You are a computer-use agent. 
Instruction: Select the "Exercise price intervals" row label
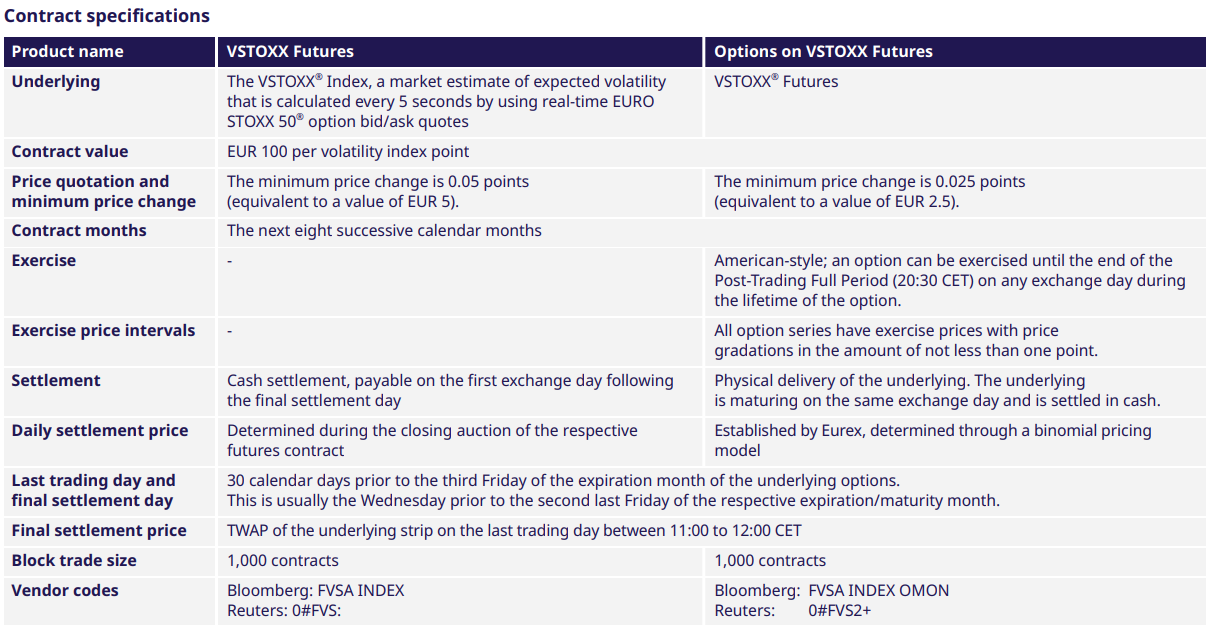(x=104, y=331)
